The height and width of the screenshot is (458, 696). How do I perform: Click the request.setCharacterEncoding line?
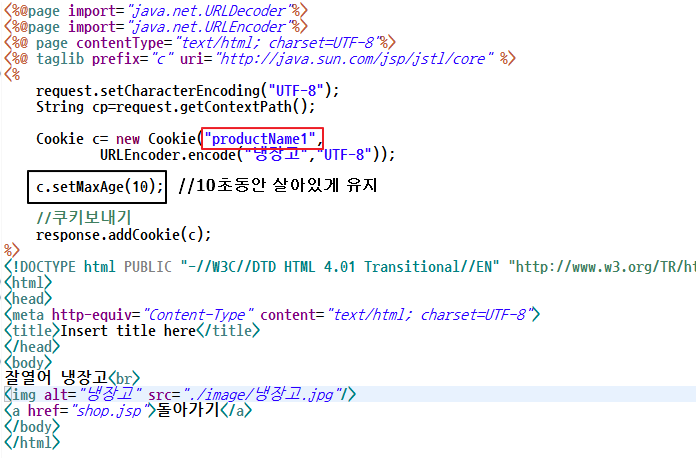187,91
